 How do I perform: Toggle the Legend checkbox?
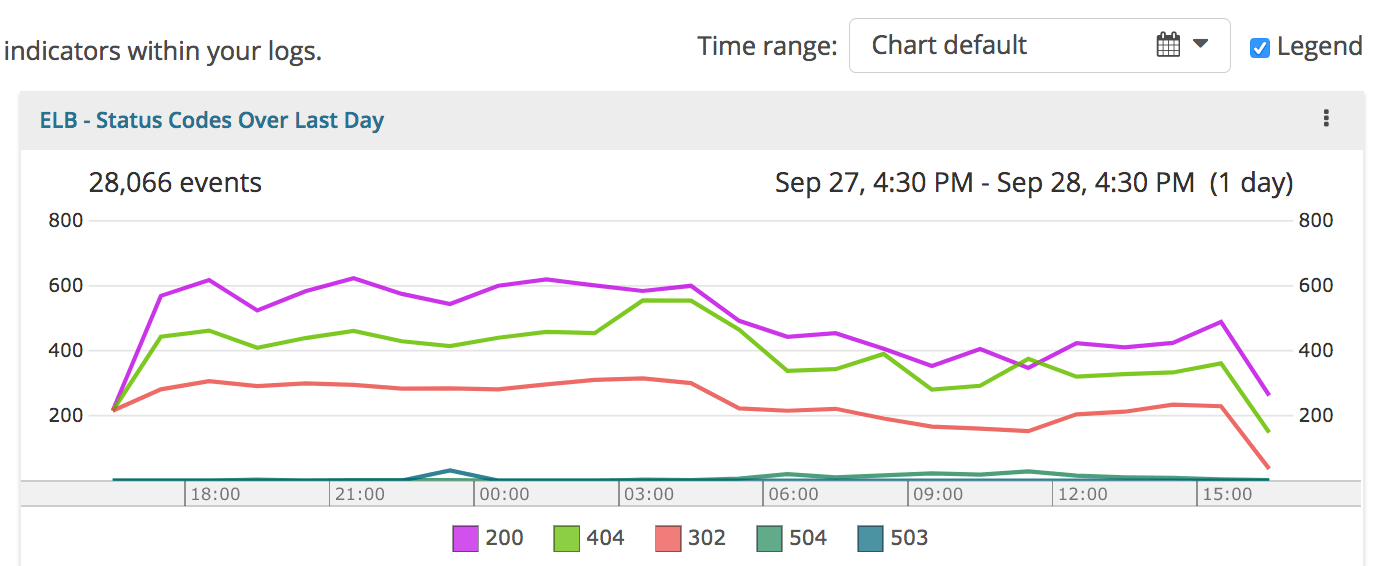(1260, 47)
